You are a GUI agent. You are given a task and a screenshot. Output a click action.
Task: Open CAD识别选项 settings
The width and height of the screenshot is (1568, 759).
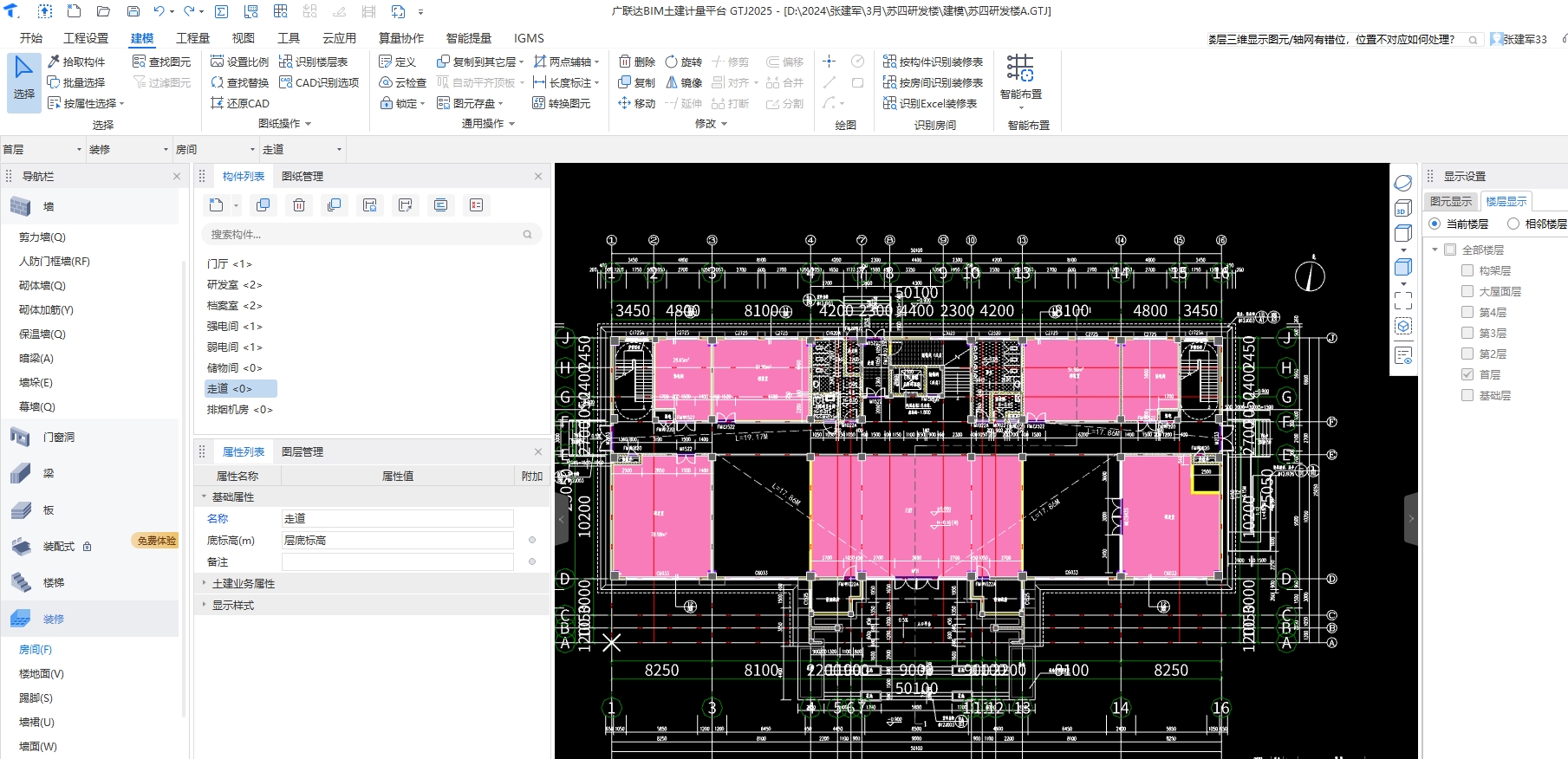pyautogui.click(x=319, y=82)
